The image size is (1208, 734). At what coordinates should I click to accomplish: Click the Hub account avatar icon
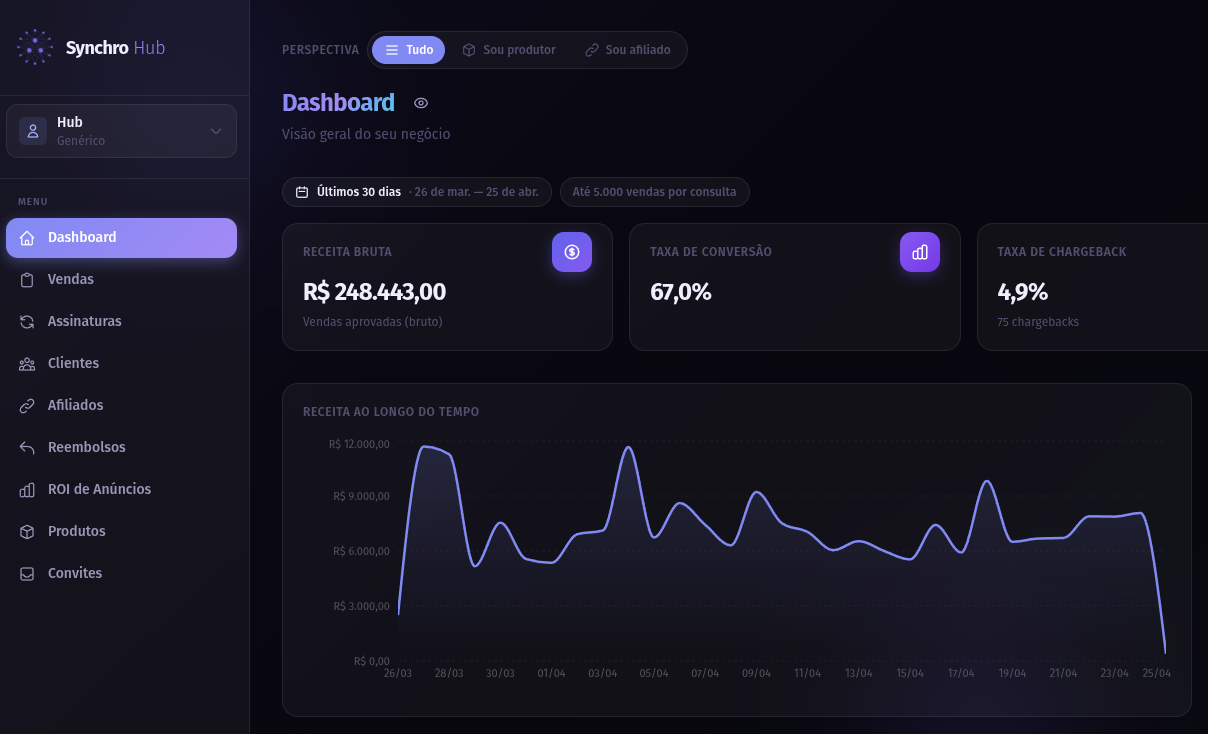(33, 131)
